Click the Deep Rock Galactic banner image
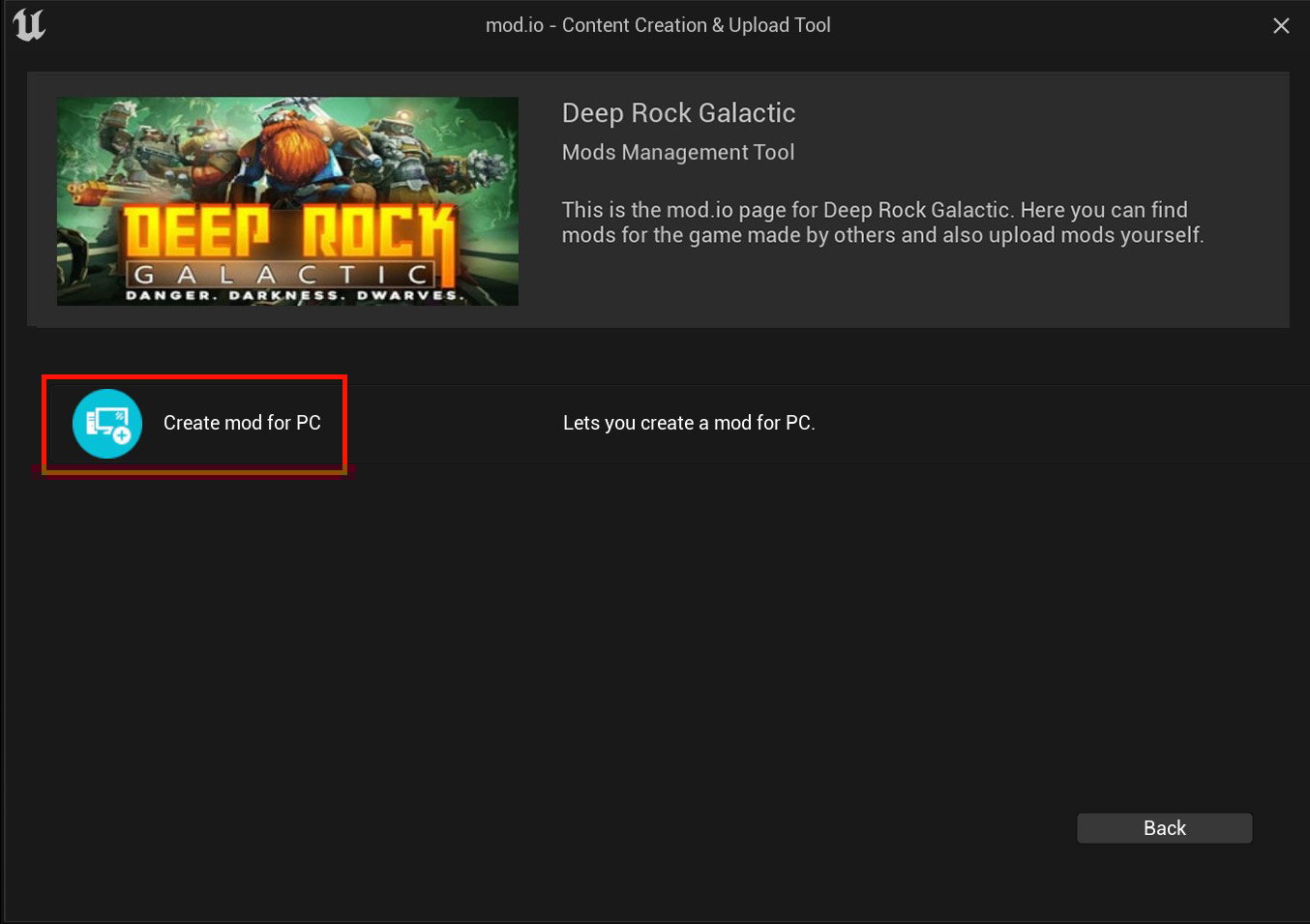The image size is (1310, 924). coord(287,201)
